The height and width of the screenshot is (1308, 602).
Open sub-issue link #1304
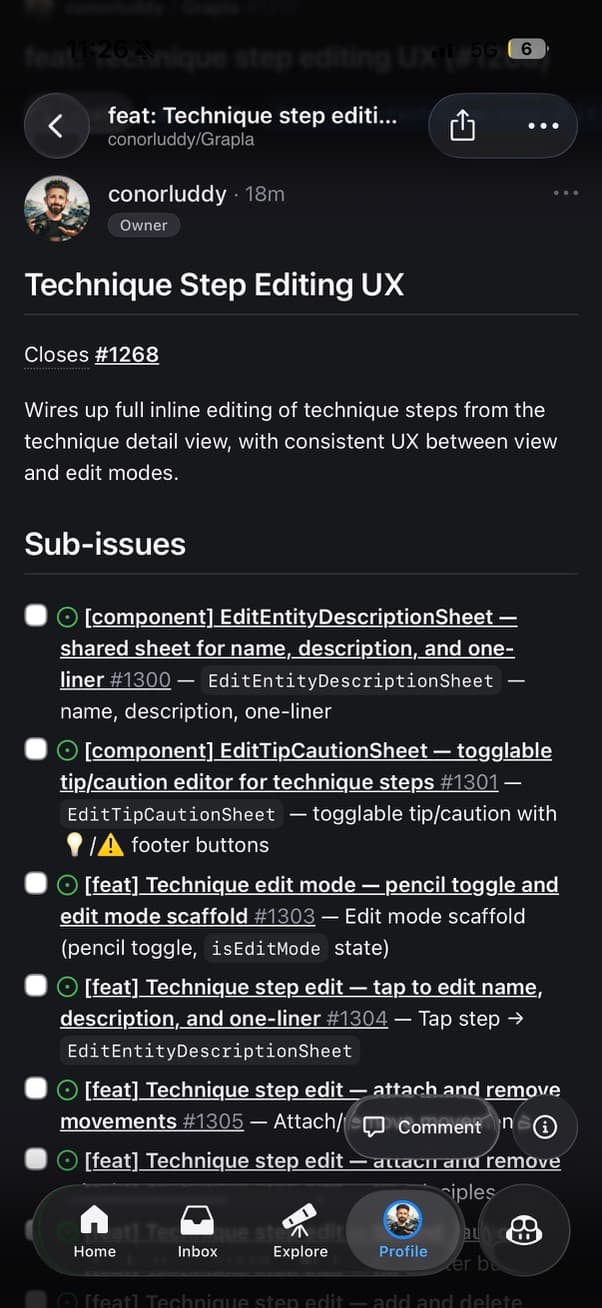pyautogui.click(x=356, y=1018)
